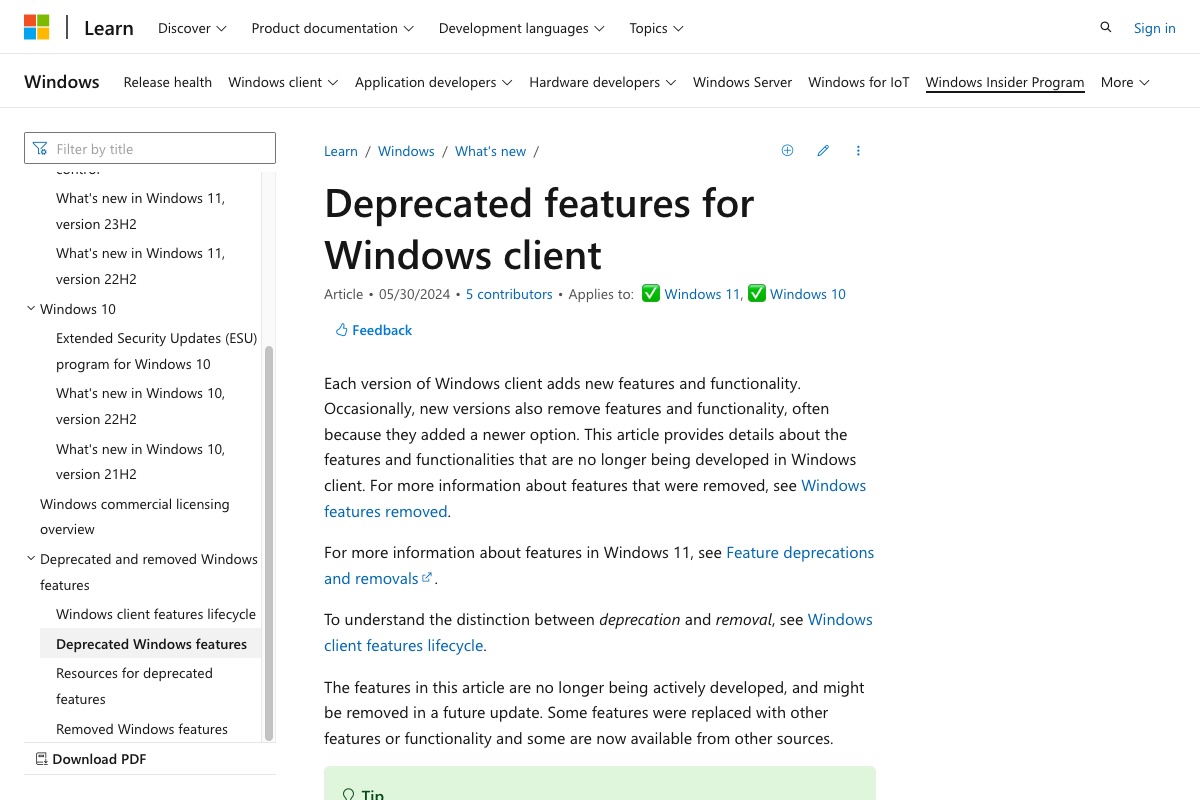Screen dimensions: 1200x800
Task: Open the Release health tab
Action: tap(168, 82)
